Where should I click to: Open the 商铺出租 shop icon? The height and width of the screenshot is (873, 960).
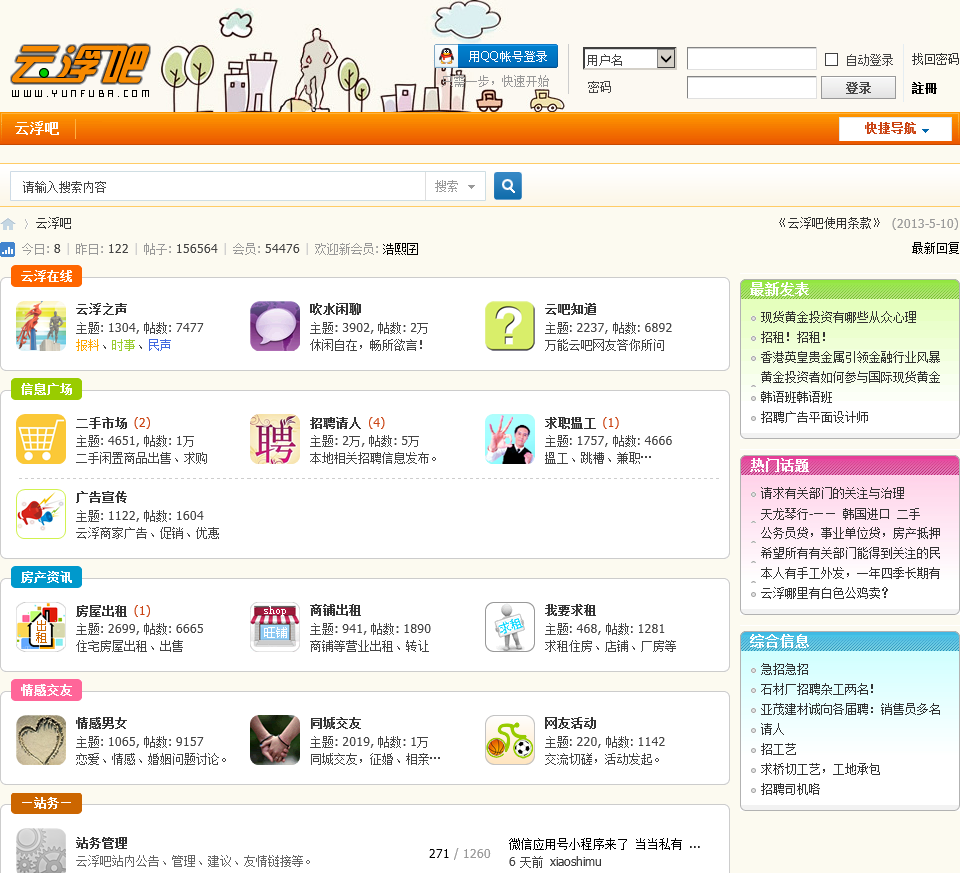pyautogui.click(x=275, y=627)
